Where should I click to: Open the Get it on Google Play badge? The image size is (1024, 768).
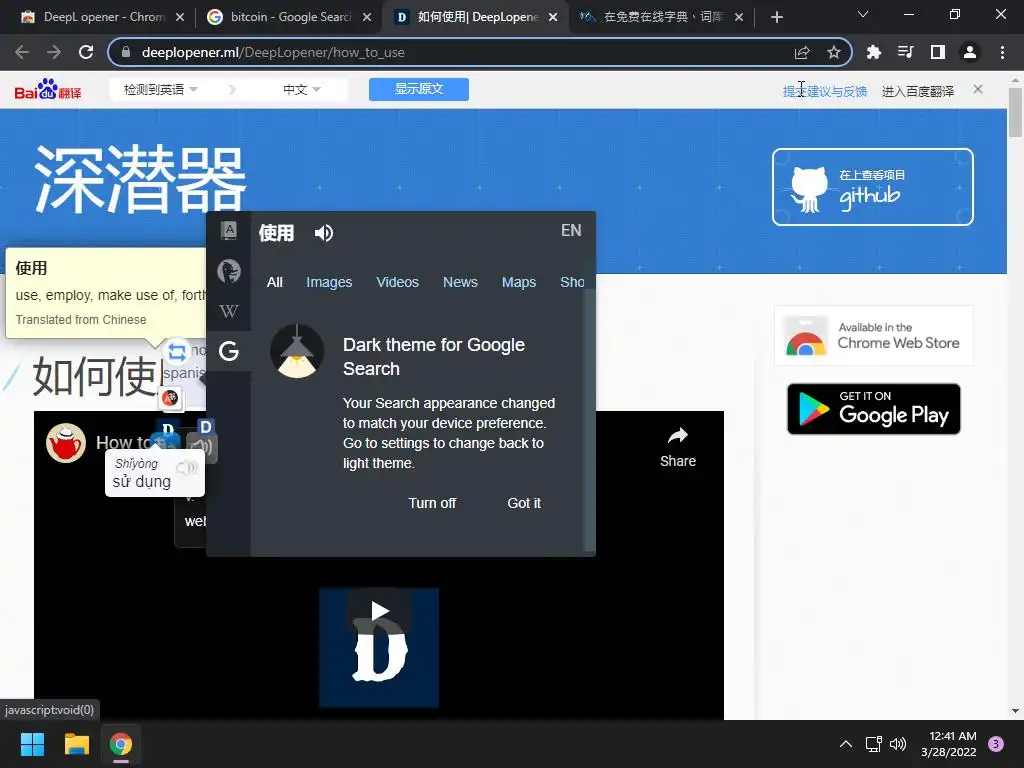click(874, 409)
